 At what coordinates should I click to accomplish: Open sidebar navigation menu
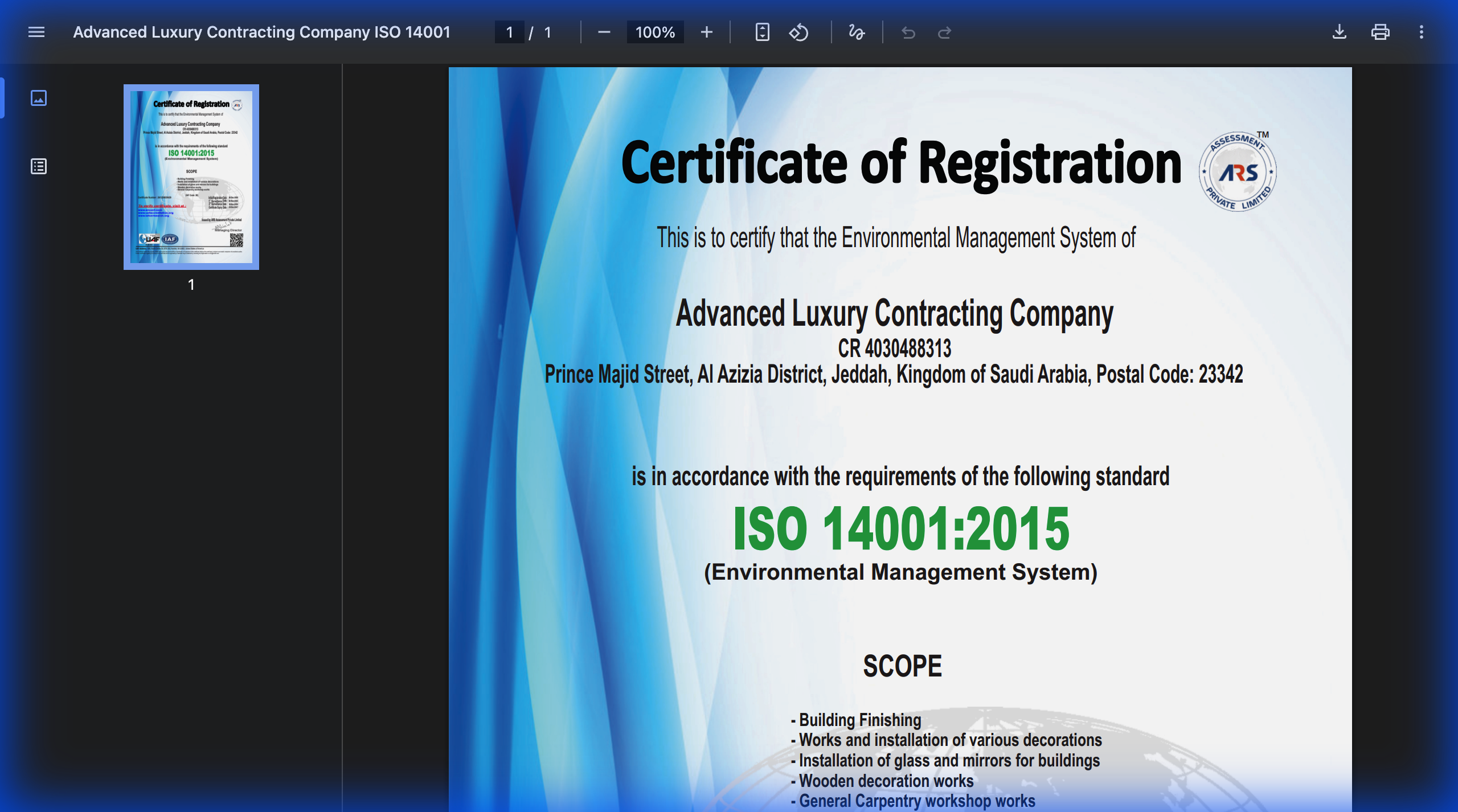[x=36, y=32]
